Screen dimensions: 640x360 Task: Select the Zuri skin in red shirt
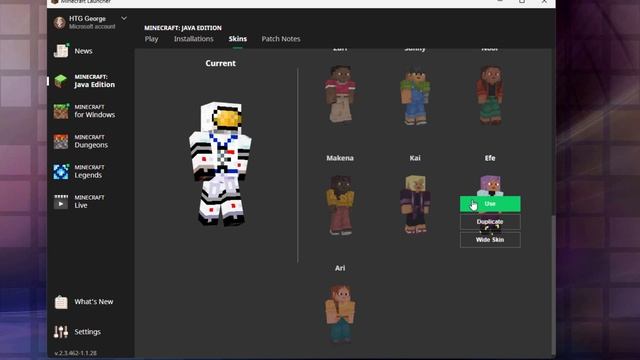(x=340, y=94)
